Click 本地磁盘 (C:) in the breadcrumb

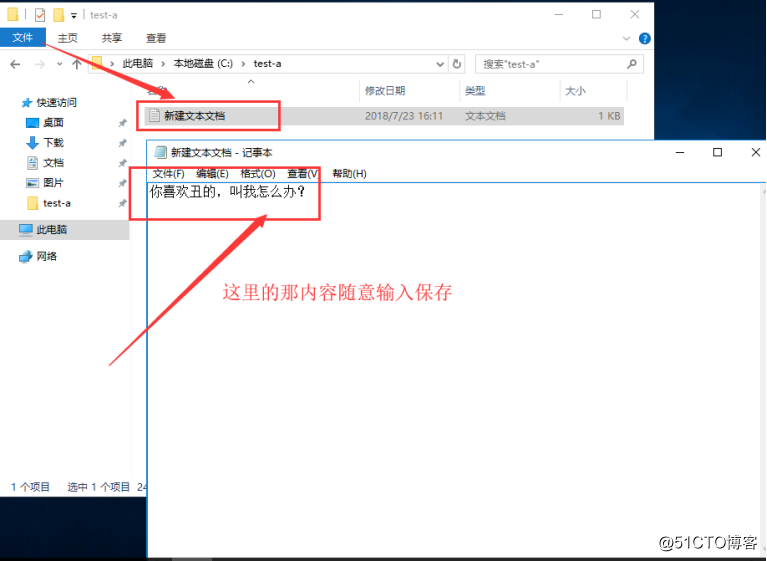[x=203, y=64]
